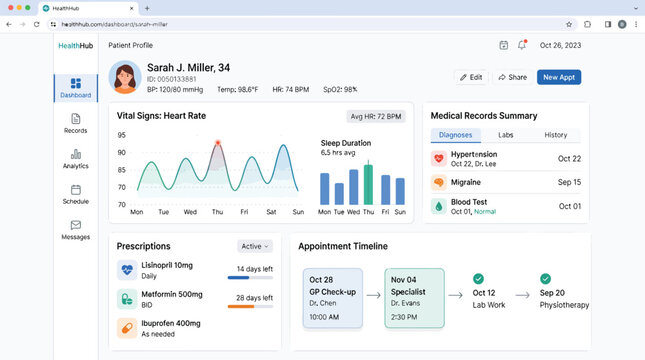Switch to the Labs tab
This screenshot has height=360, width=645.
coord(506,135)
